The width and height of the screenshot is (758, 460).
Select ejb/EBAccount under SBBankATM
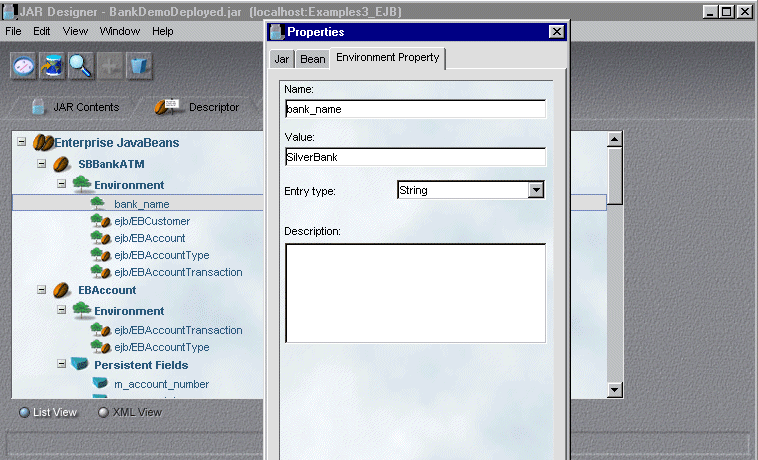[149, 238]
